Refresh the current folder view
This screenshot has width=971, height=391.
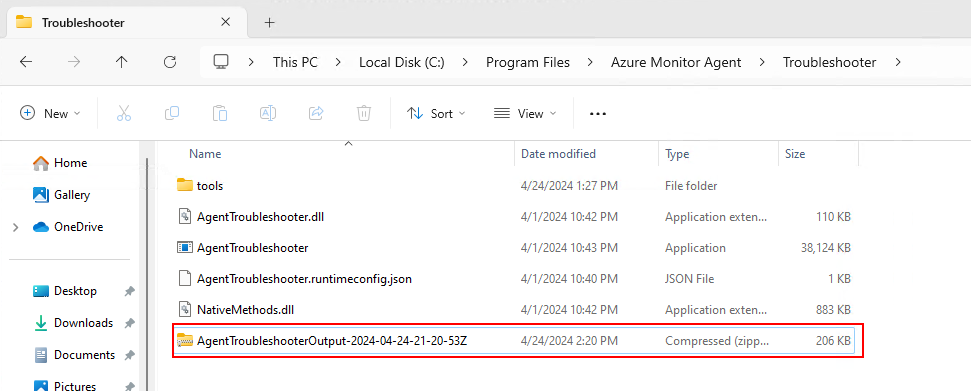tap(170, 62)
